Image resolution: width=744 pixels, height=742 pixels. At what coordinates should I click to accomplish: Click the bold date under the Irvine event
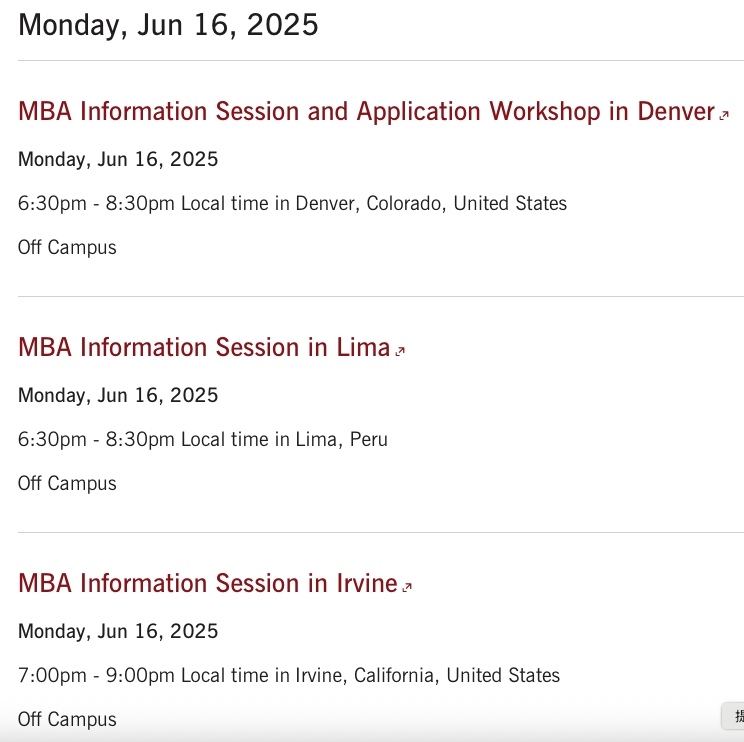(118, 631)
